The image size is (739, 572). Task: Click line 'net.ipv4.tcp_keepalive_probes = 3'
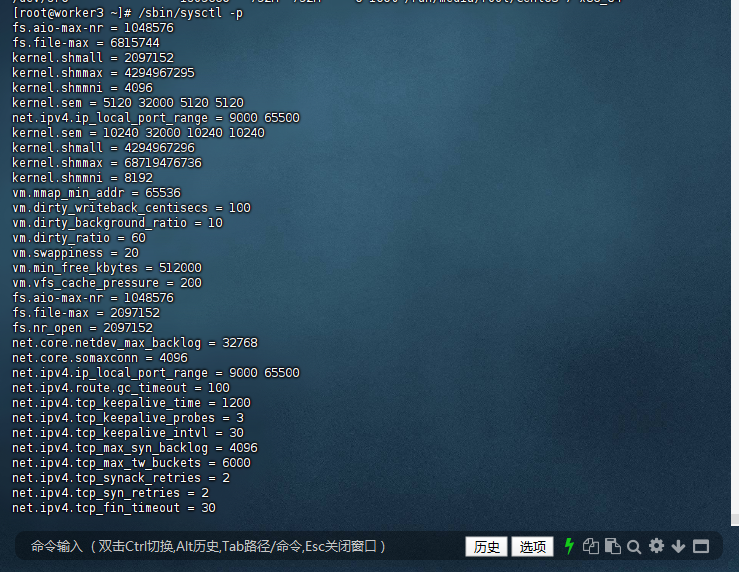click(128, 418)
